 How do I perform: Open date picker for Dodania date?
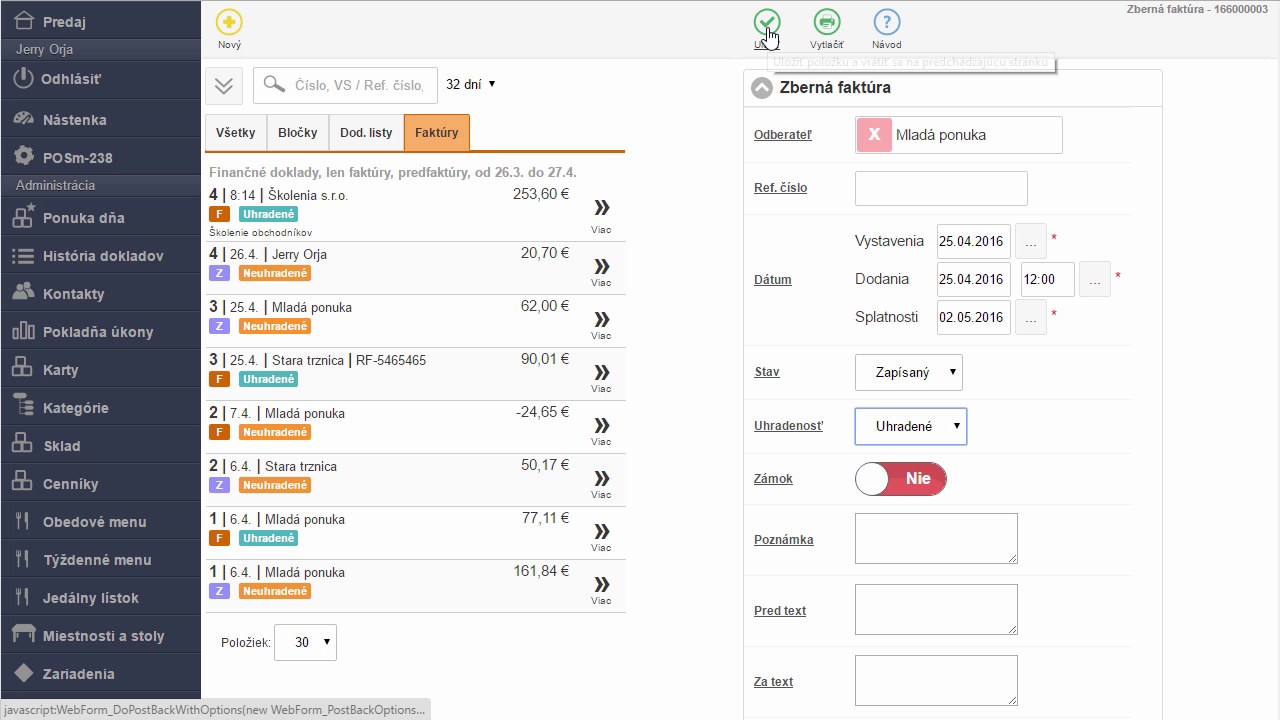[x=1095, y=279]
